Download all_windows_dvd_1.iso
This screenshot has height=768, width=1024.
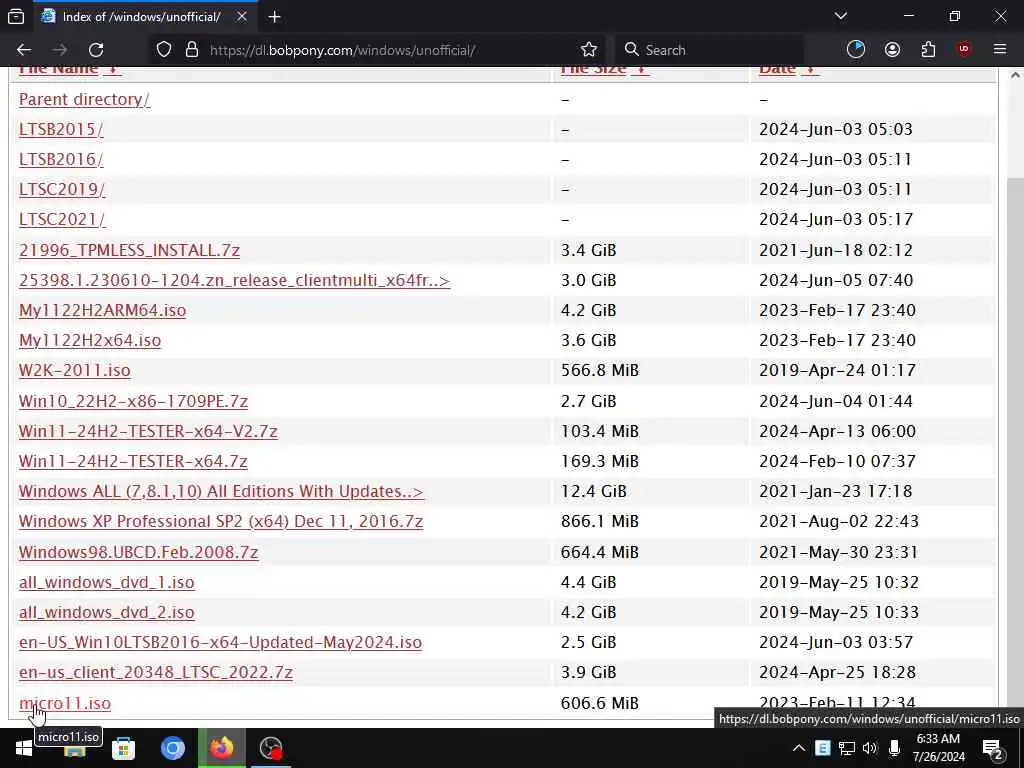coord(106,582)
